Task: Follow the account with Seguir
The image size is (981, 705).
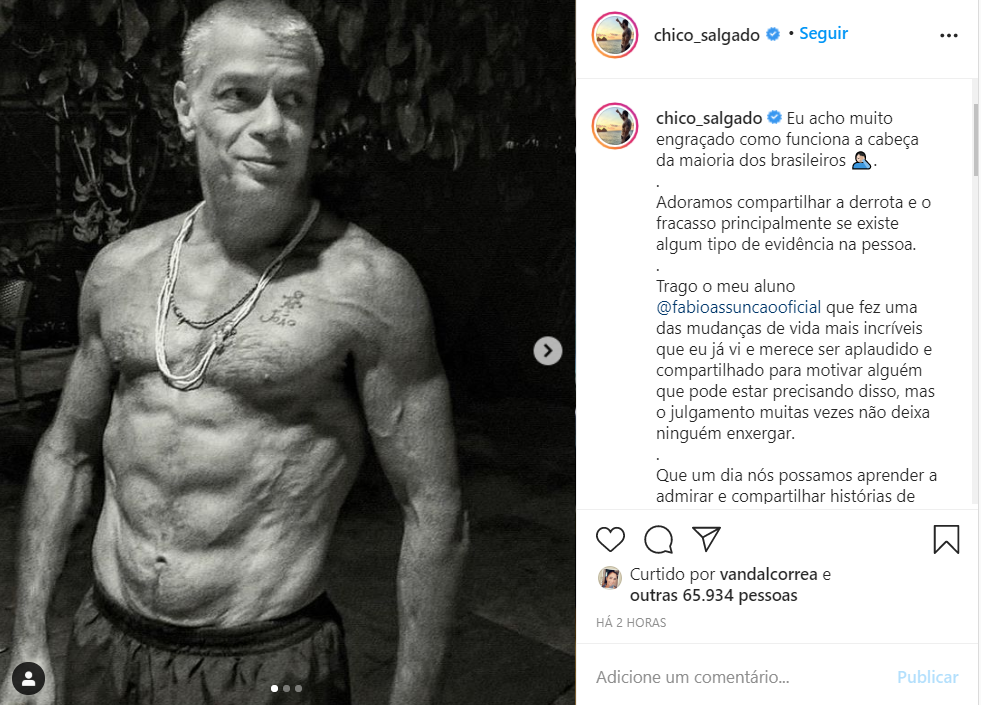Action: 823,33
